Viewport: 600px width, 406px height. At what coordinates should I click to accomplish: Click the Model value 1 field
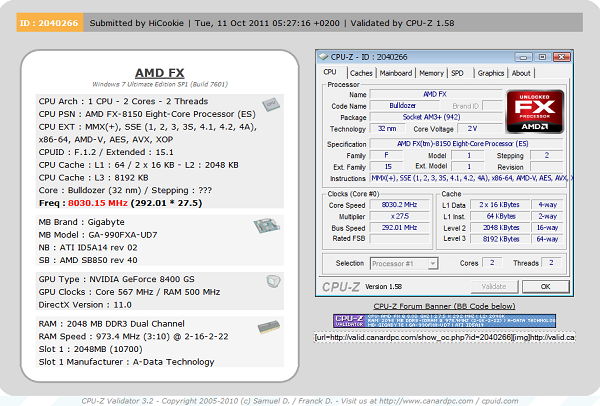click(x=469, y=155)
